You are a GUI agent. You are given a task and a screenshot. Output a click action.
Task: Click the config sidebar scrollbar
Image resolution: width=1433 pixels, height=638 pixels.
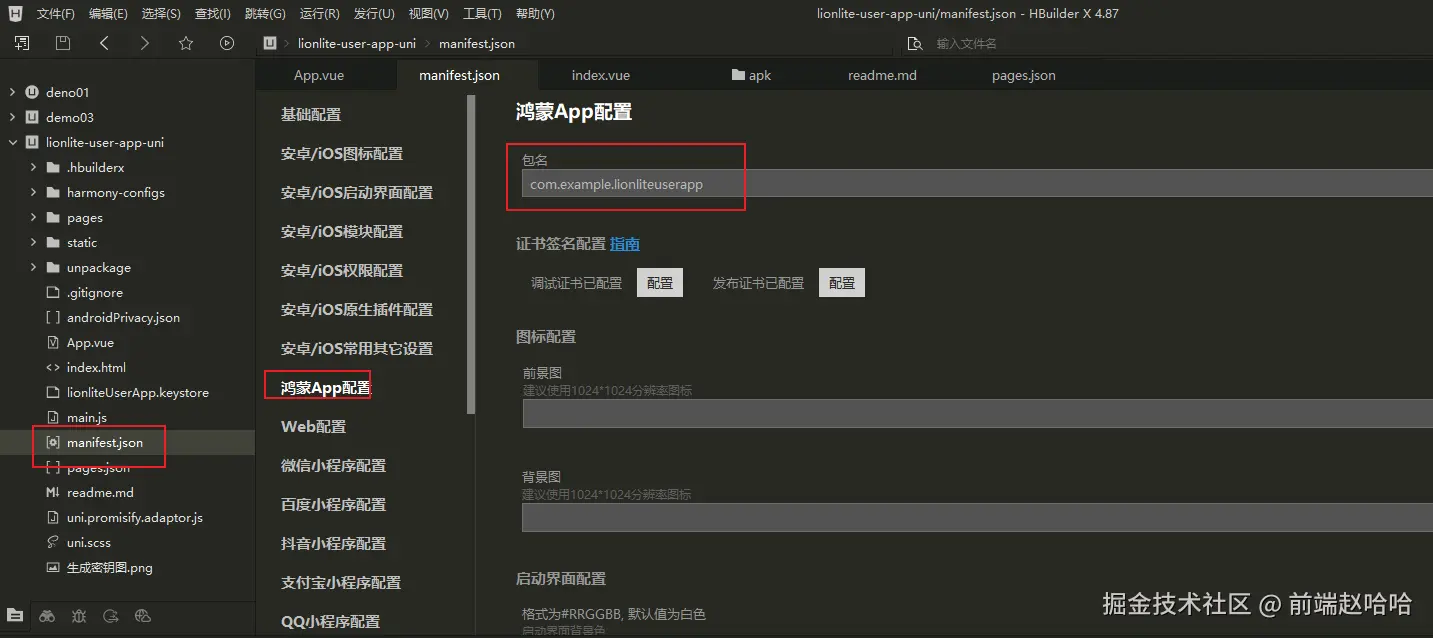click(471, 255)
